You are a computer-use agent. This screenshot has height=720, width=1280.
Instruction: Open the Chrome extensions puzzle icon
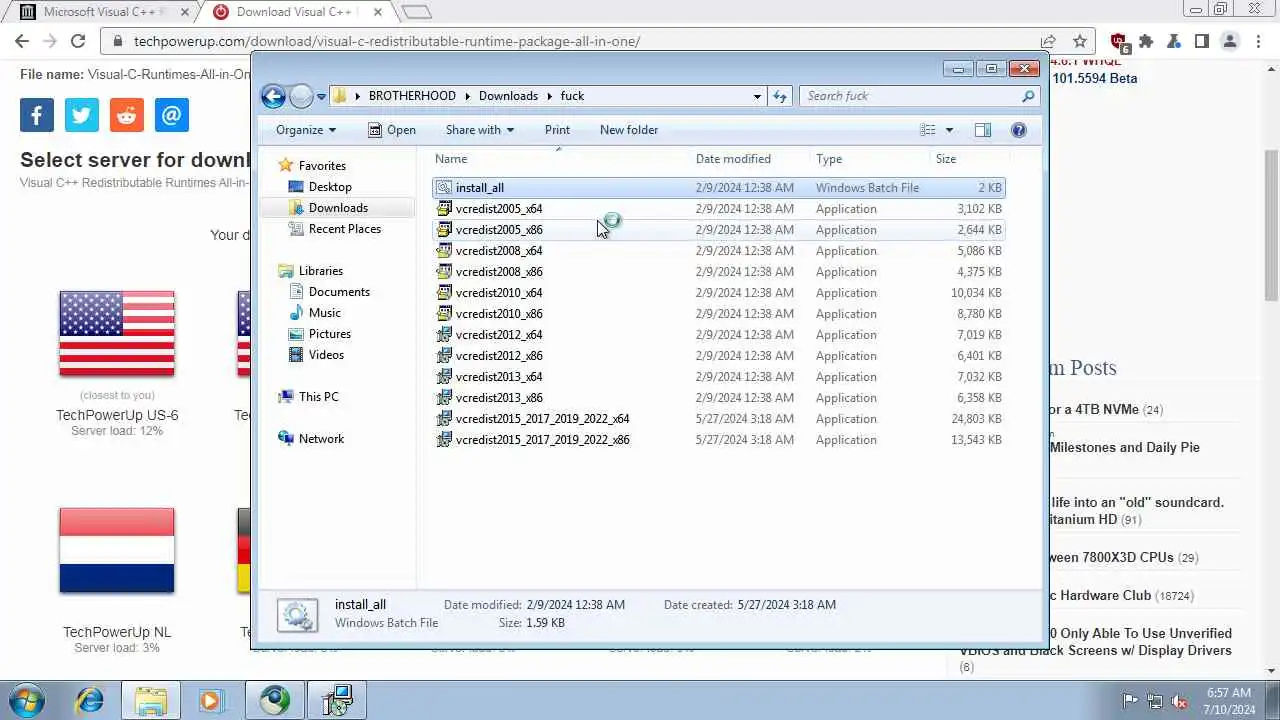(1146, 41)
